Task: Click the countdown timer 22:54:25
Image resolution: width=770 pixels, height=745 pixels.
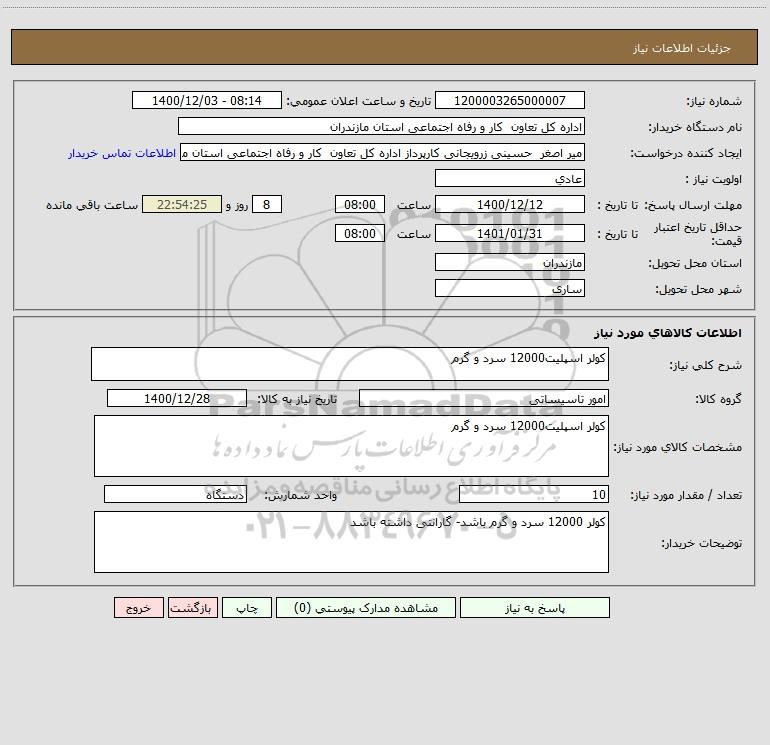Action: (x=182, y=204)
